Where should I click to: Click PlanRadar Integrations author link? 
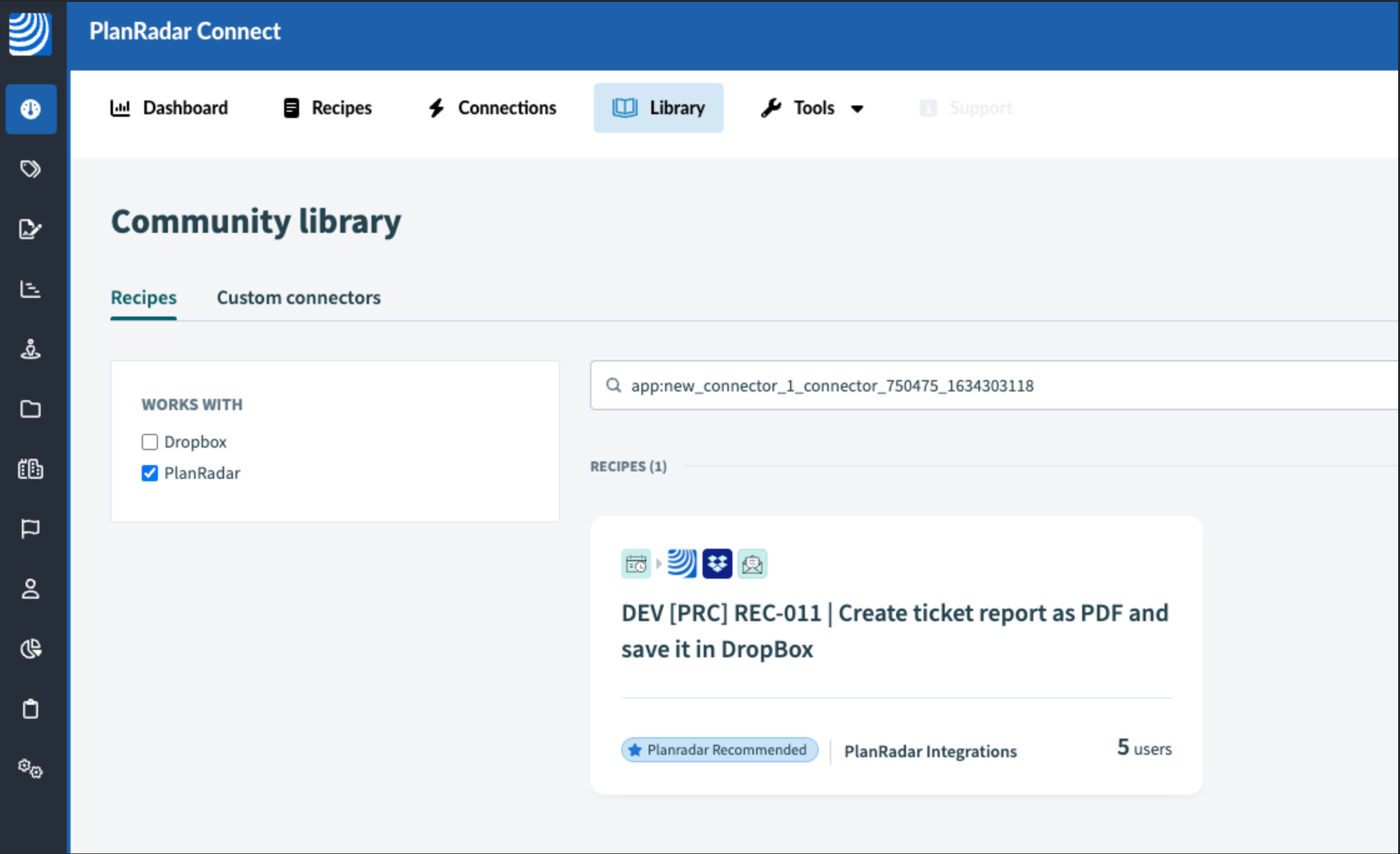pyautogui.click(x=930, y=751)
